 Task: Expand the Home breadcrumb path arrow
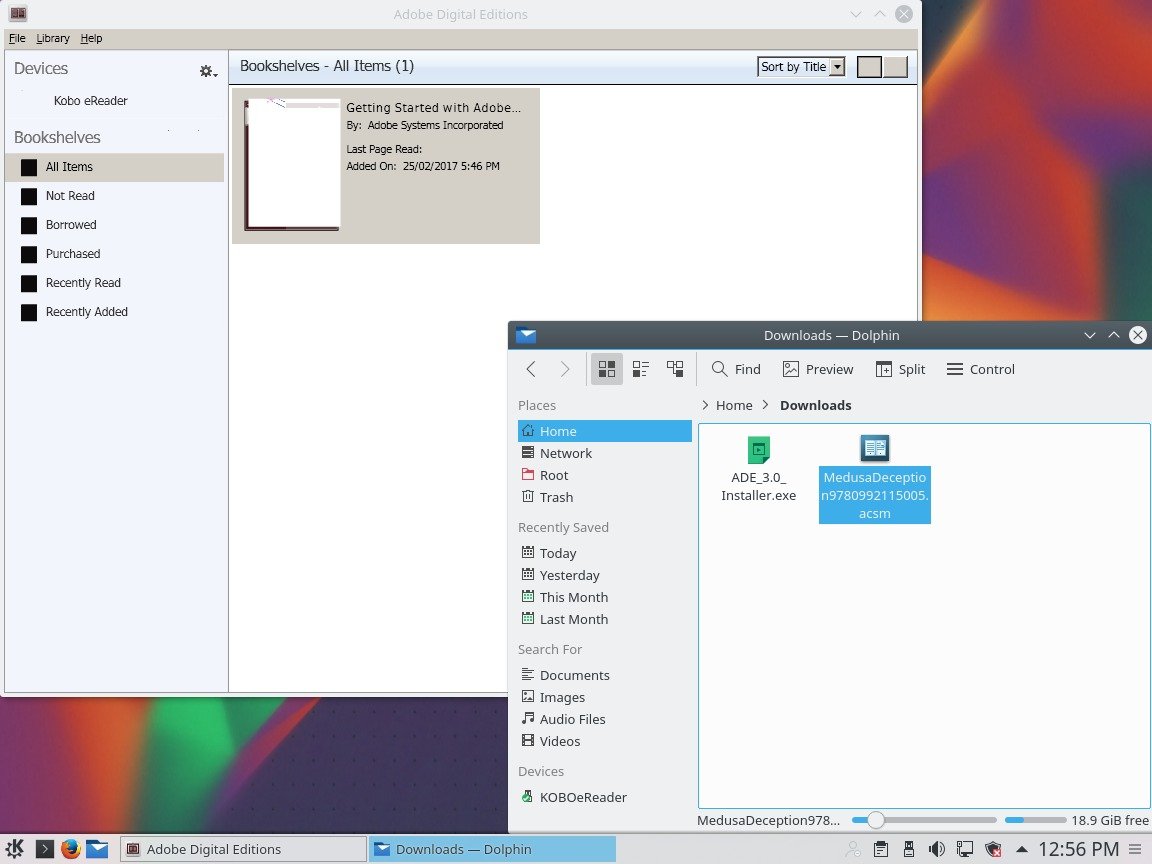coord(705,405)
